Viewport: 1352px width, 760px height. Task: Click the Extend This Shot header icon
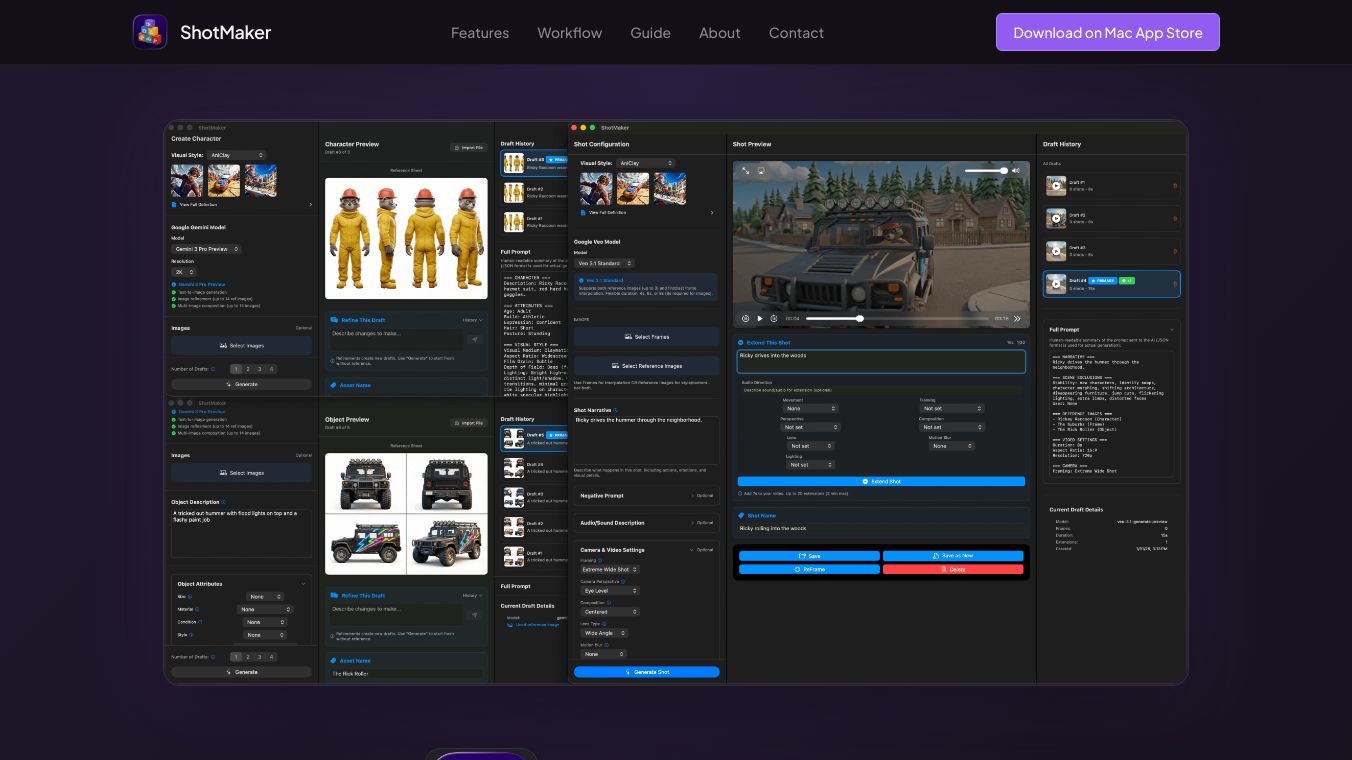pyautogui.click(x=741, y=342)
